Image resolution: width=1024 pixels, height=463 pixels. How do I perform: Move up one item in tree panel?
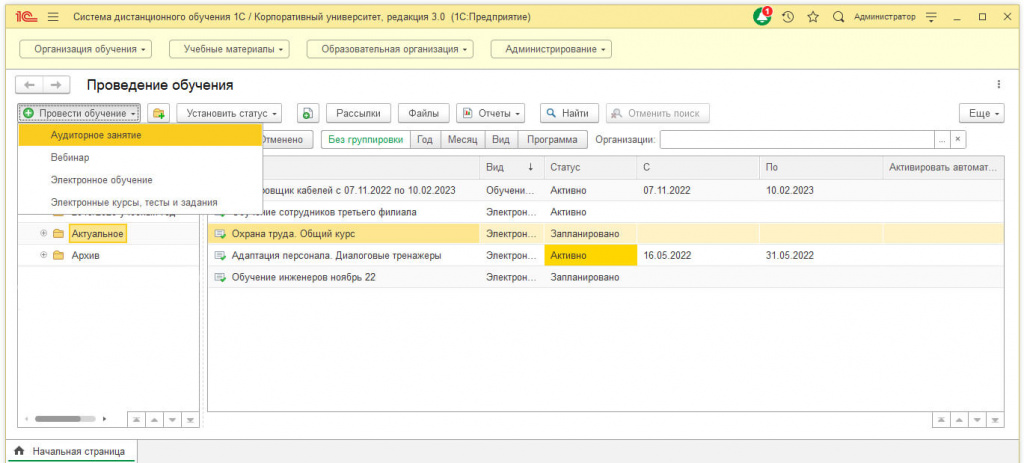(155, 419)
